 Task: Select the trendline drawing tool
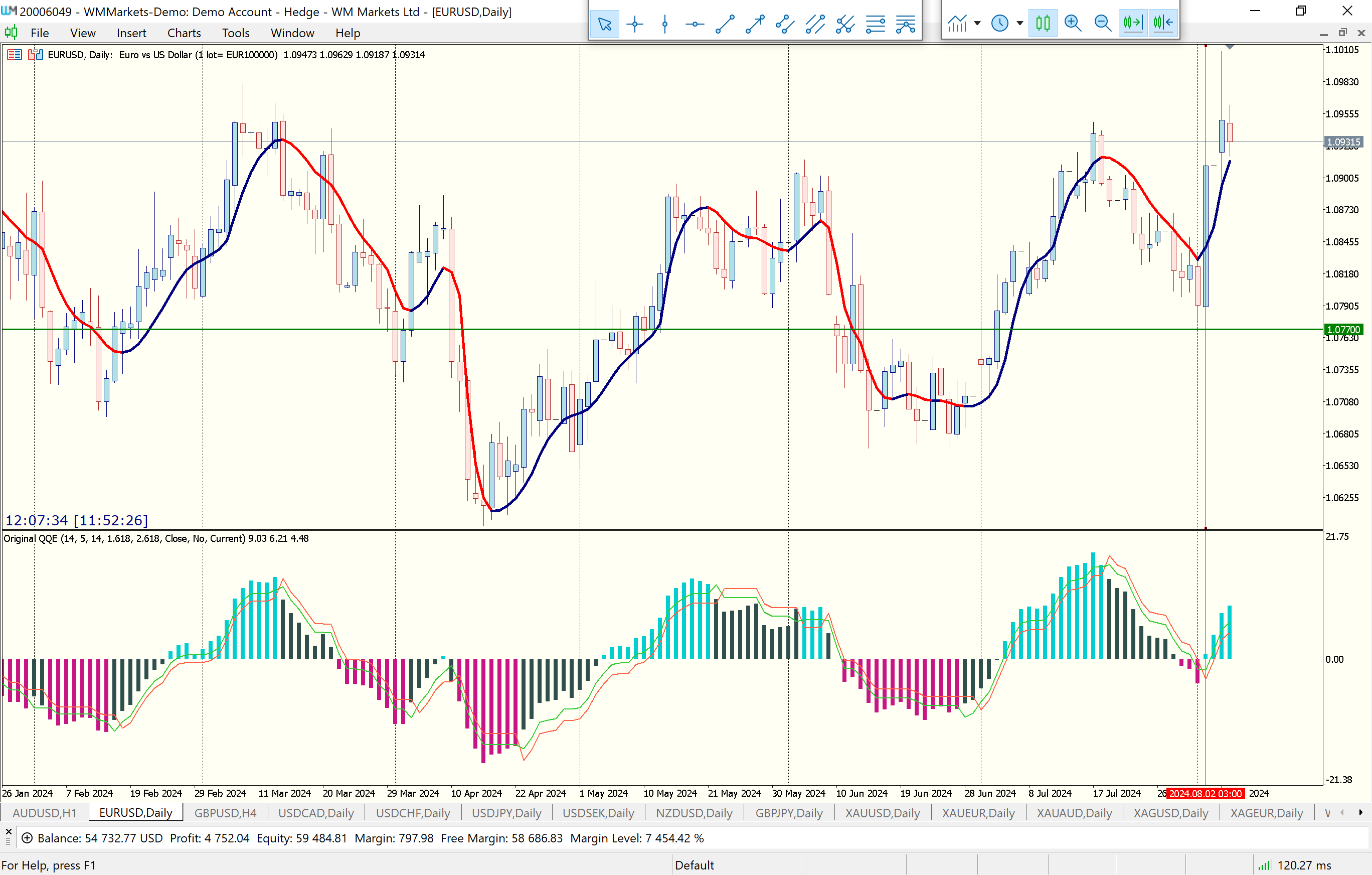[x=725, y=24]
